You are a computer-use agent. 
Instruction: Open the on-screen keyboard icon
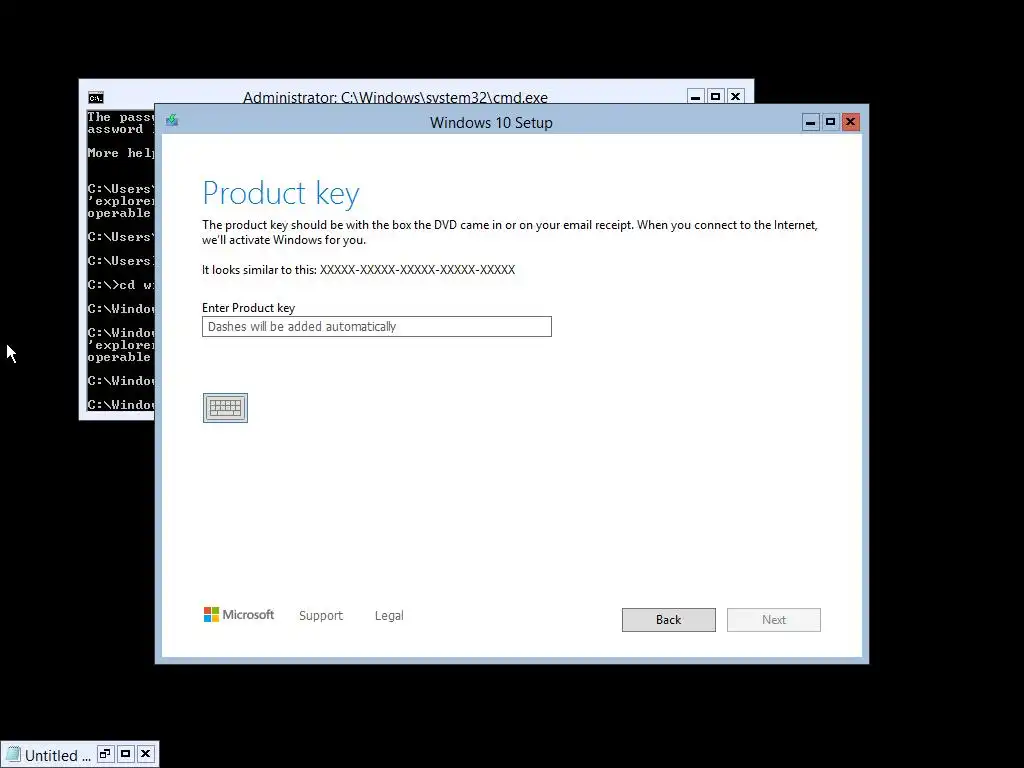point(225,408)
